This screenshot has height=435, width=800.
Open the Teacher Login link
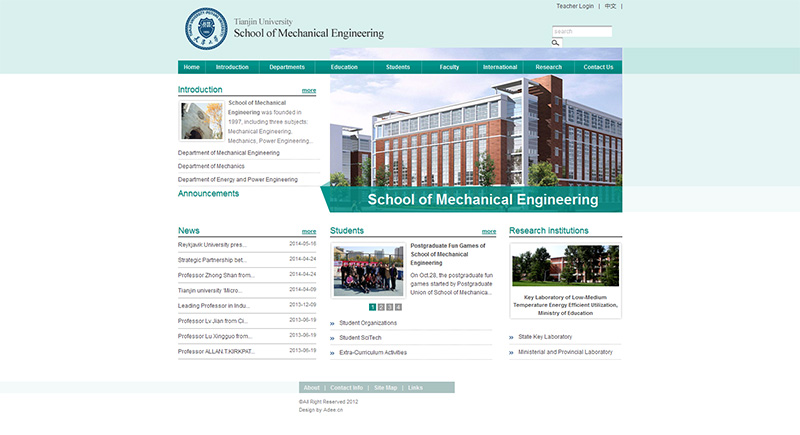pos(574,6)
